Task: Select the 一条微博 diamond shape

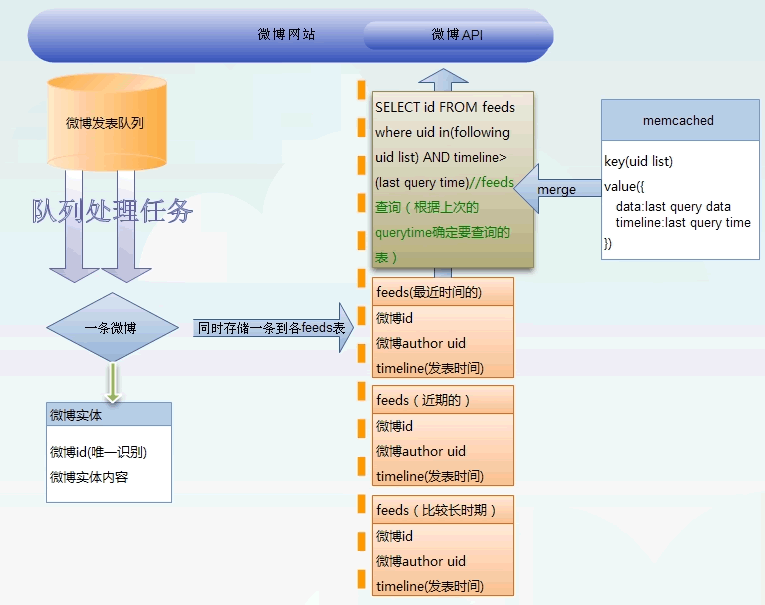Action: 113,327
